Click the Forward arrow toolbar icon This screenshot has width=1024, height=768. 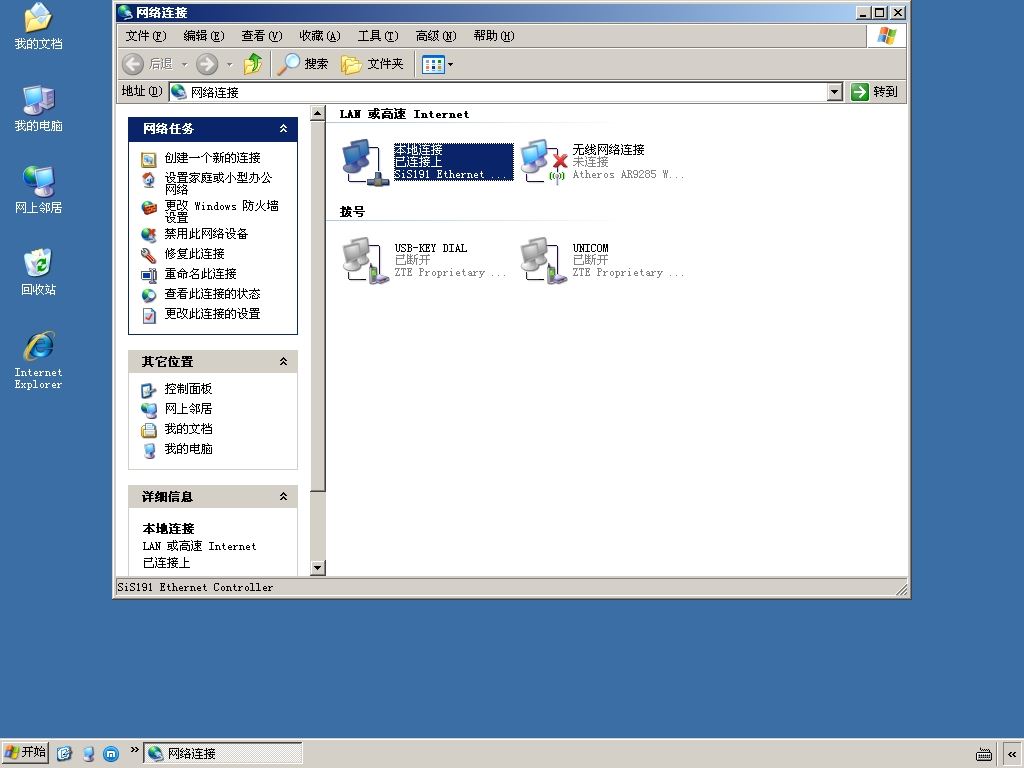[207, 64]
